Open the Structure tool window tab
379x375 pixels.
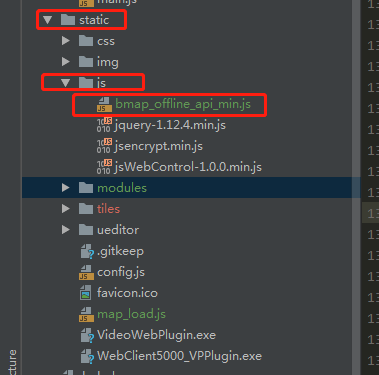pyautogui.click(x=12, y=362)
